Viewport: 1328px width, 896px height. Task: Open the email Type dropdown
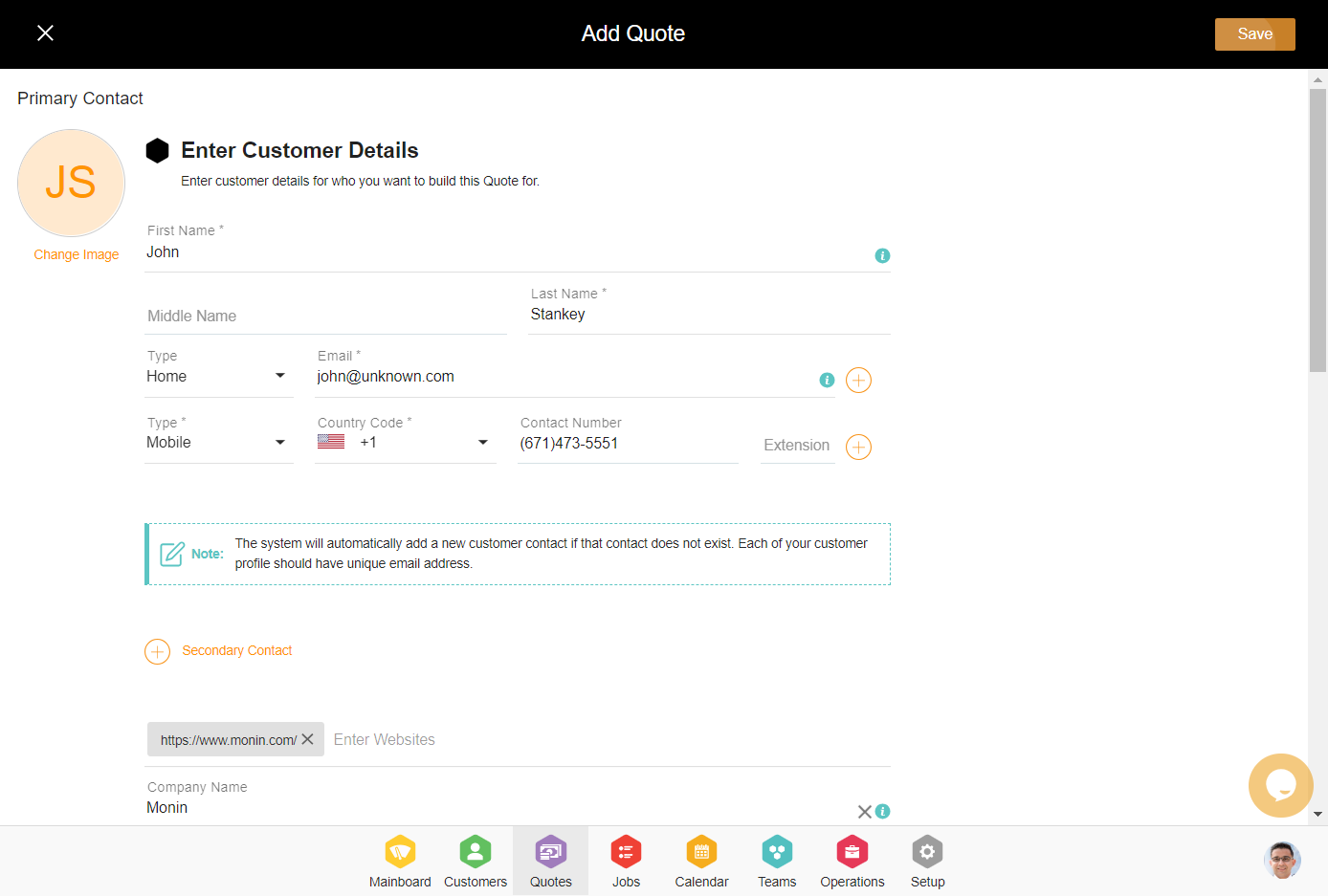pos(218,377)
